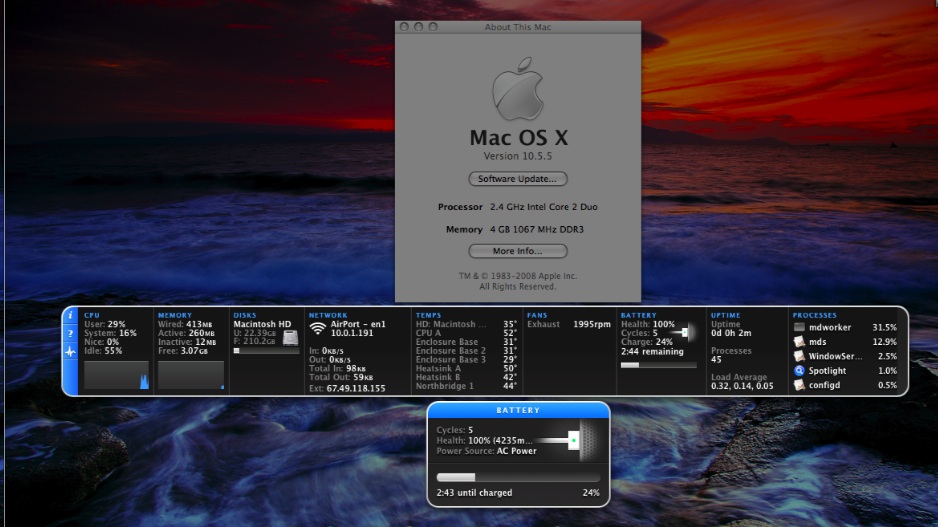Click "Free: 3.07GB" memory reading
Viewport: 938px width, 527px height.
point(185,351)
